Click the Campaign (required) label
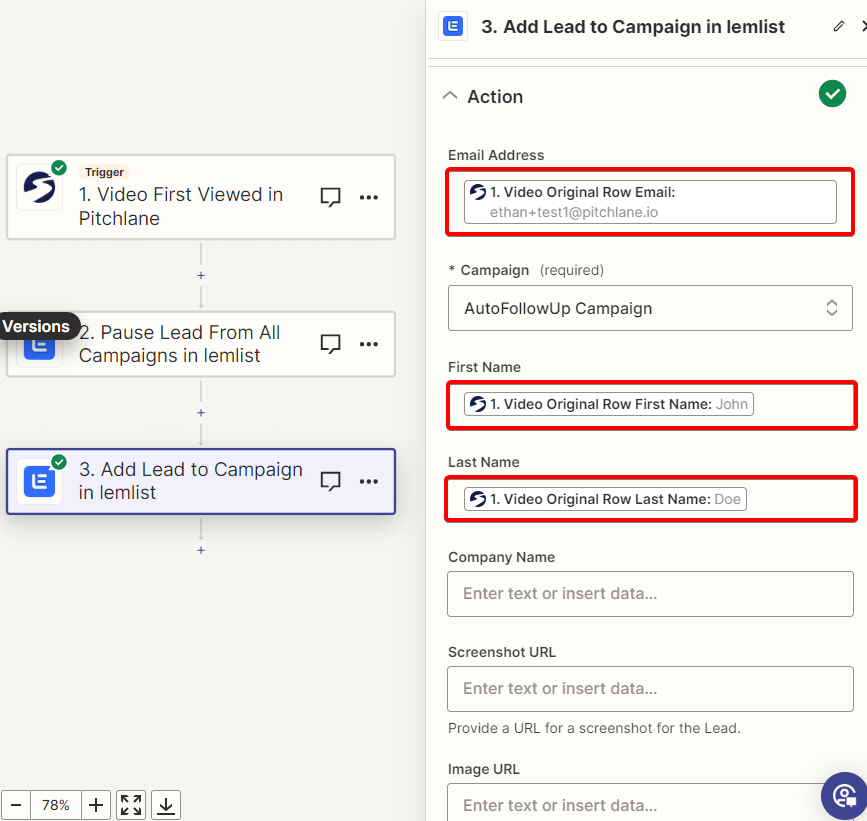867x821 pixels. click(x=526, y=270)
